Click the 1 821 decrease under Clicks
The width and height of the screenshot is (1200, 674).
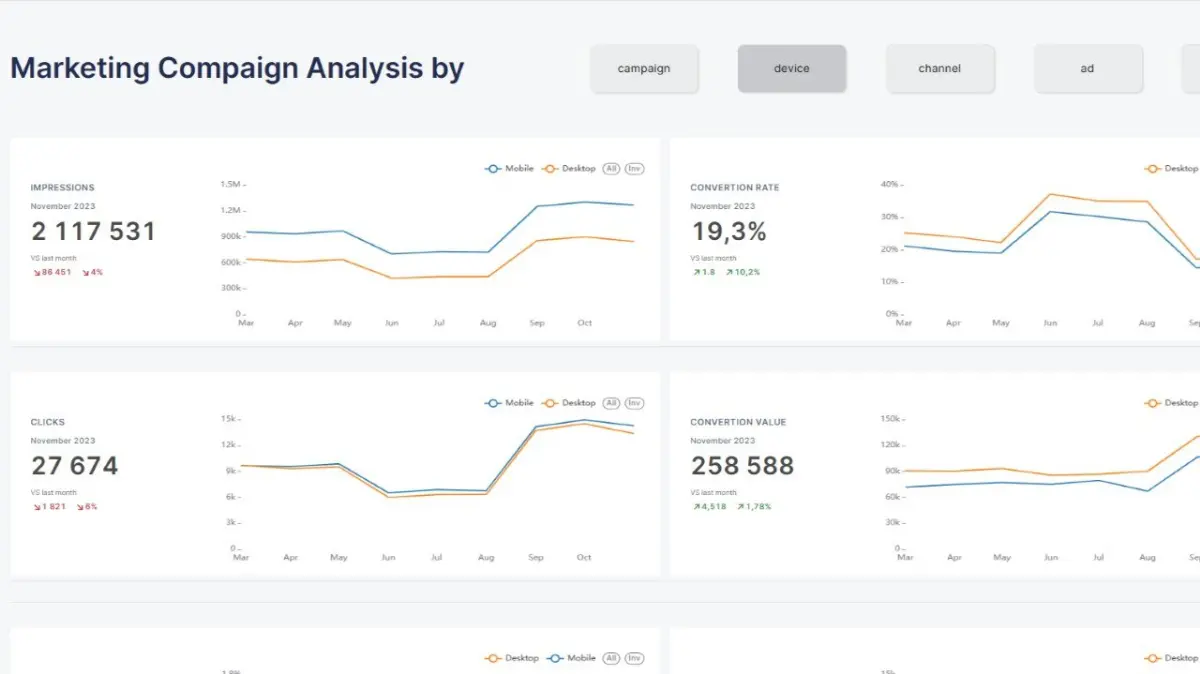coord(49,507)
